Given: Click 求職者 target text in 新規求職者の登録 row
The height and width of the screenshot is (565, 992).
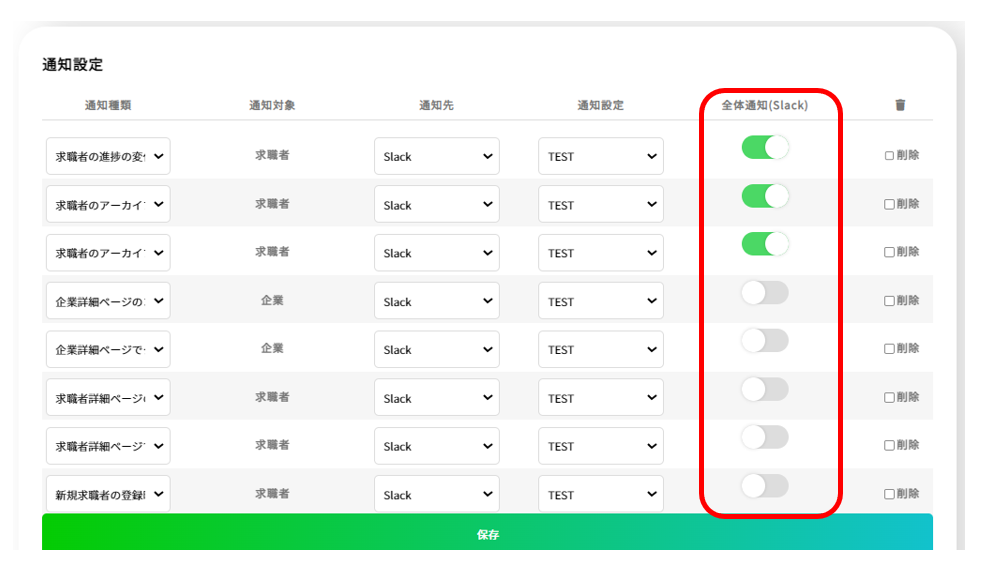Looking at the screenshot, I should [x=272, y=494].
